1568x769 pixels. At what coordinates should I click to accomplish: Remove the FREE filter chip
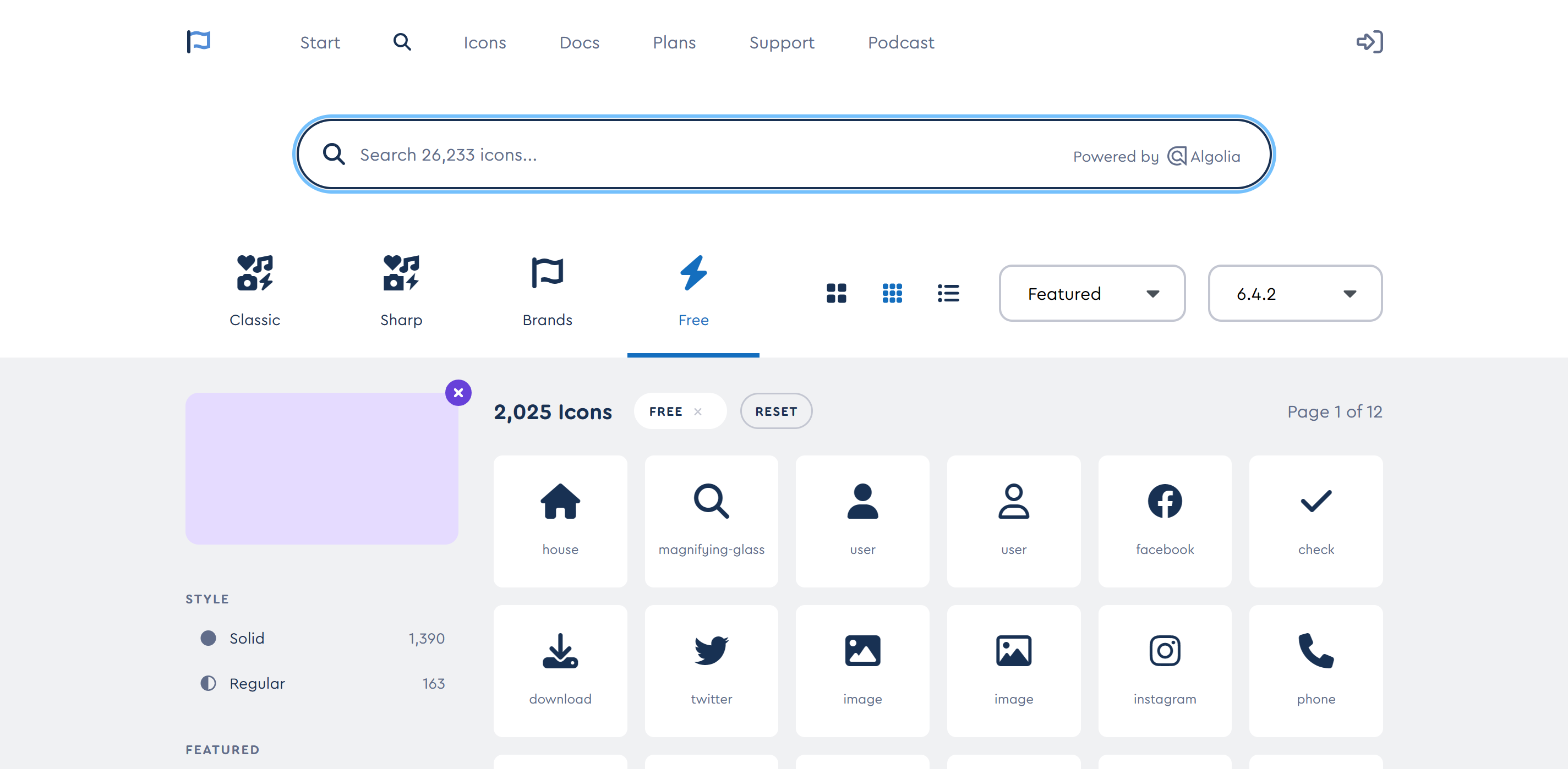697,412
